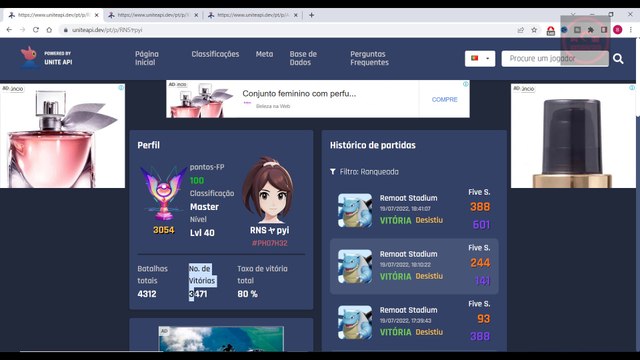Image resolution: width=640 pixels, height=360 pixels.
Task: Click the share page icon in address bar
Action: (520, 30)
